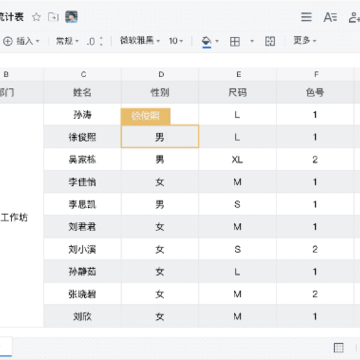Open the 更多 more menu
The image size is (360, 360).
(x=305, y=41)
